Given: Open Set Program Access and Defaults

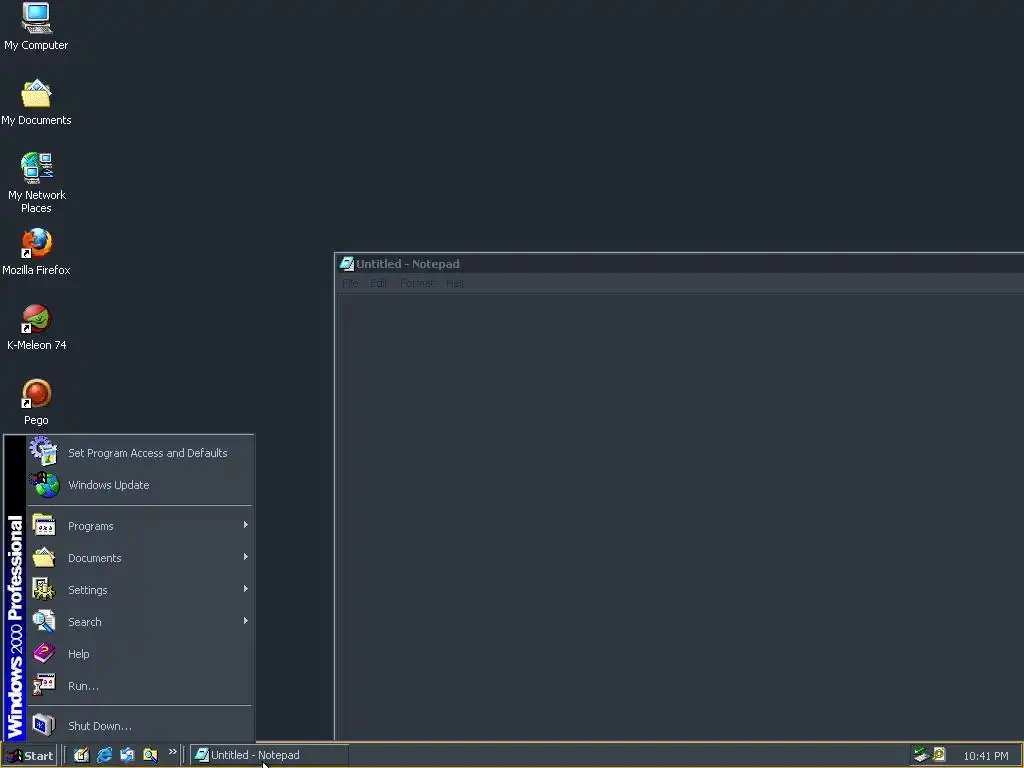Looking at the screenshot, I should coord(140,453).
